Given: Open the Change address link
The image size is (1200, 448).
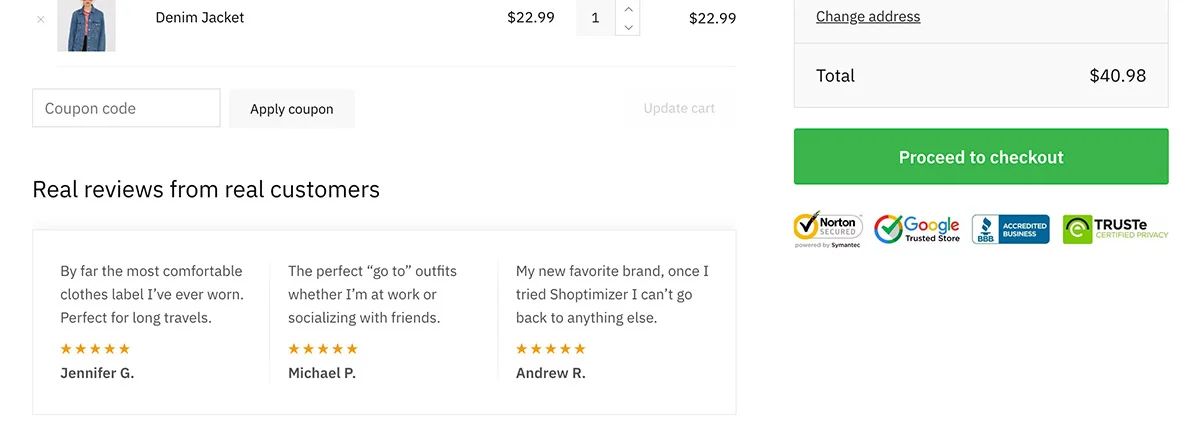Looking at the screenshot, I should coord(868,16).
